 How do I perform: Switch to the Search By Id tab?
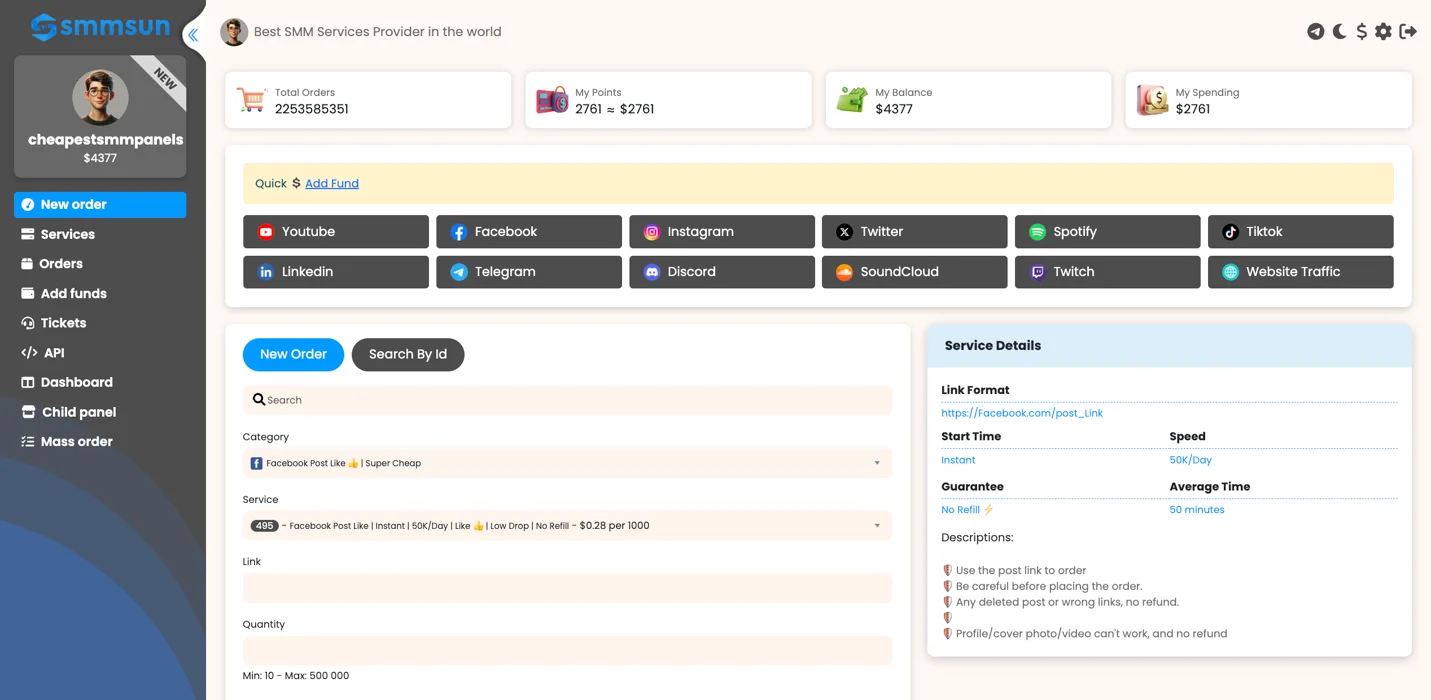click(408, 354)
